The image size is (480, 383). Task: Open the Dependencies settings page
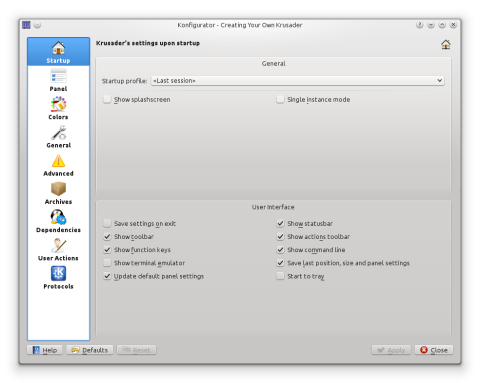[x=58, y=221]
